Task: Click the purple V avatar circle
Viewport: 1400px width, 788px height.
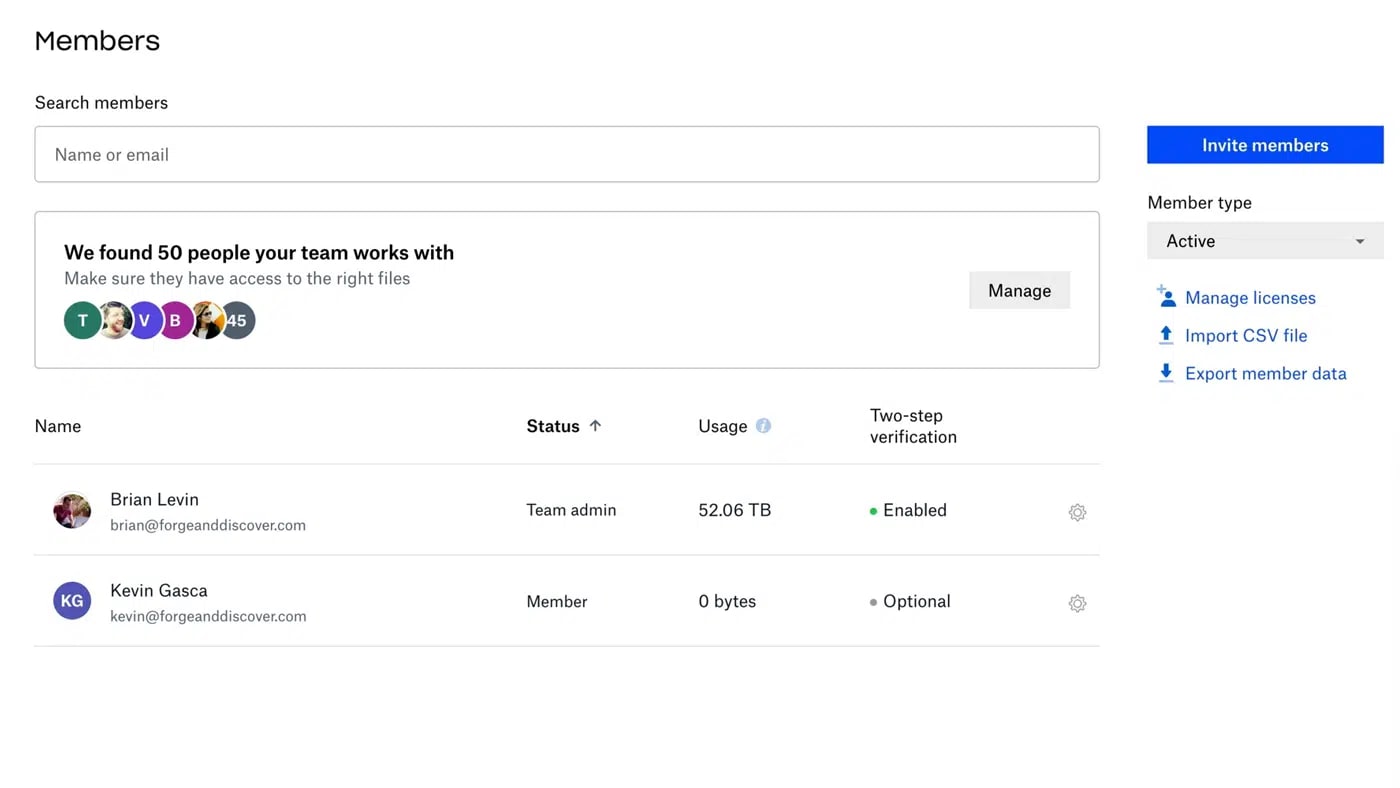Action: [x=144, y=321]
